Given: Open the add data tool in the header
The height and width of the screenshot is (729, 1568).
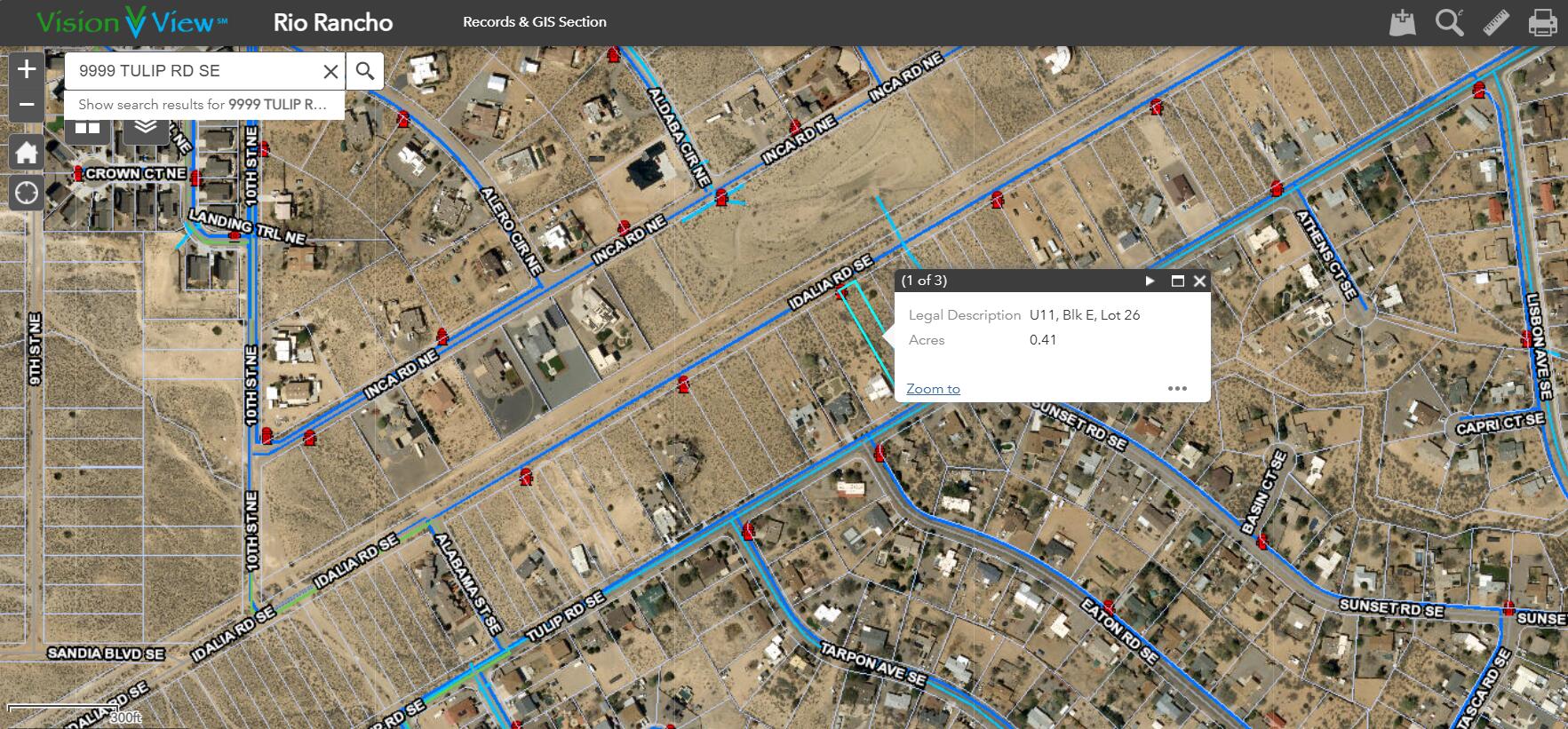Looking at the screenshot, I should [x=1402, y=22].
